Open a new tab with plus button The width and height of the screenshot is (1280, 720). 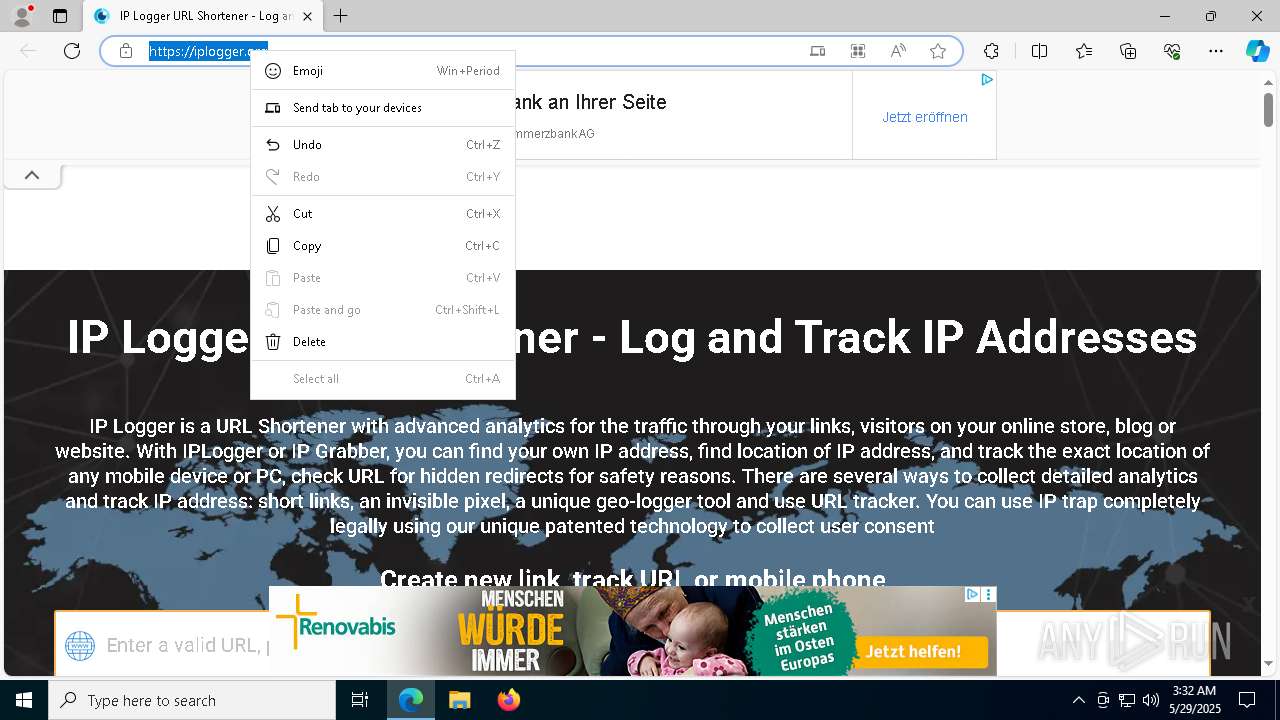(x=341, y=16)
